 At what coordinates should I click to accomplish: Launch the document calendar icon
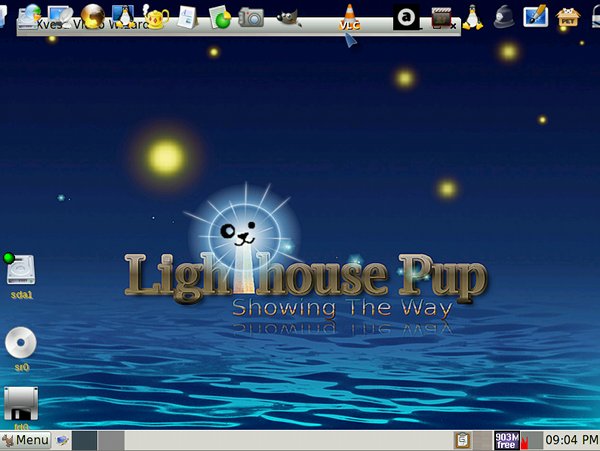(x=188, y=17)
